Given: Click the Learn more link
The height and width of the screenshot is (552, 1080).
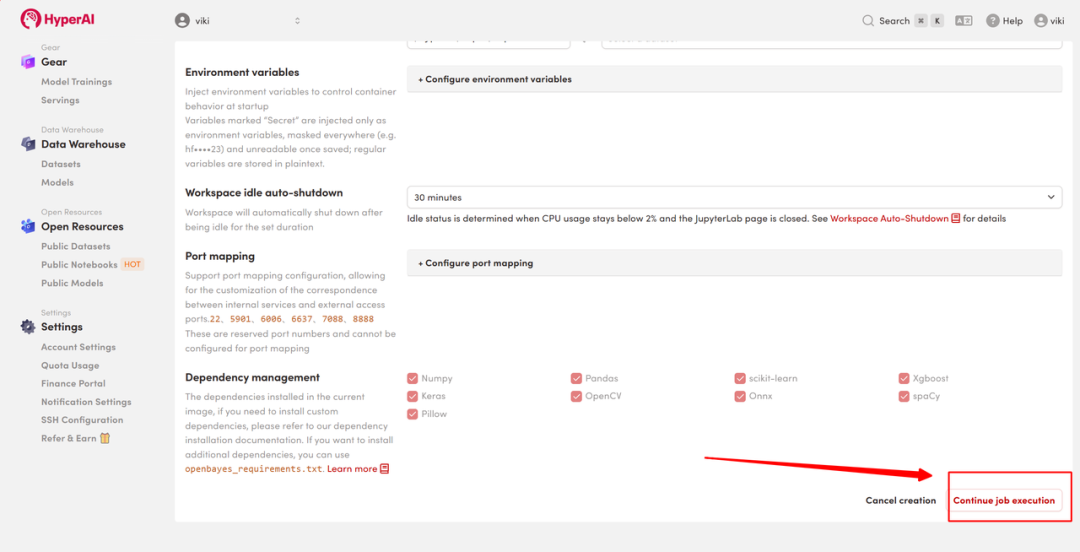Looking at the screenshot, I should [x=352, y=469].
